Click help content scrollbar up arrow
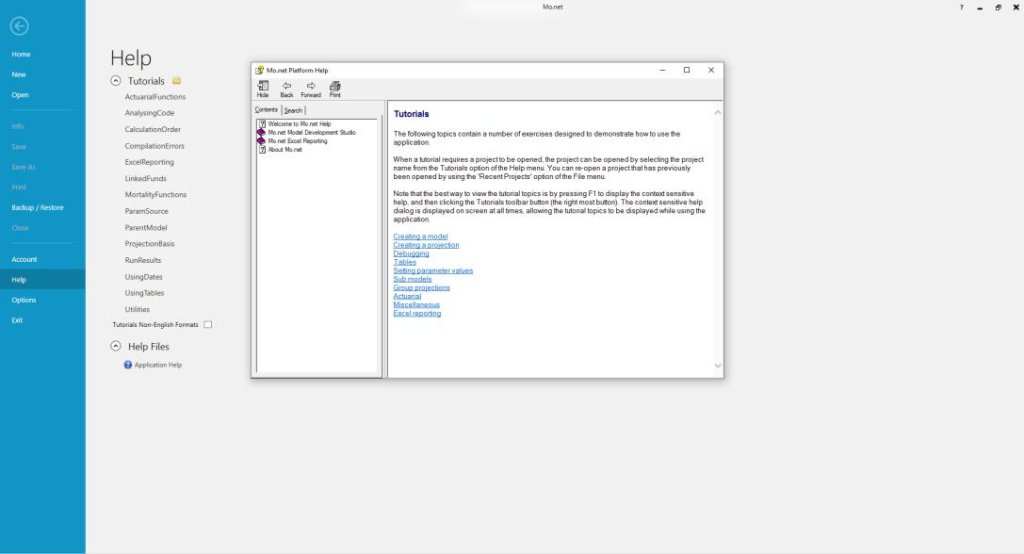 [x=718, y=113]
